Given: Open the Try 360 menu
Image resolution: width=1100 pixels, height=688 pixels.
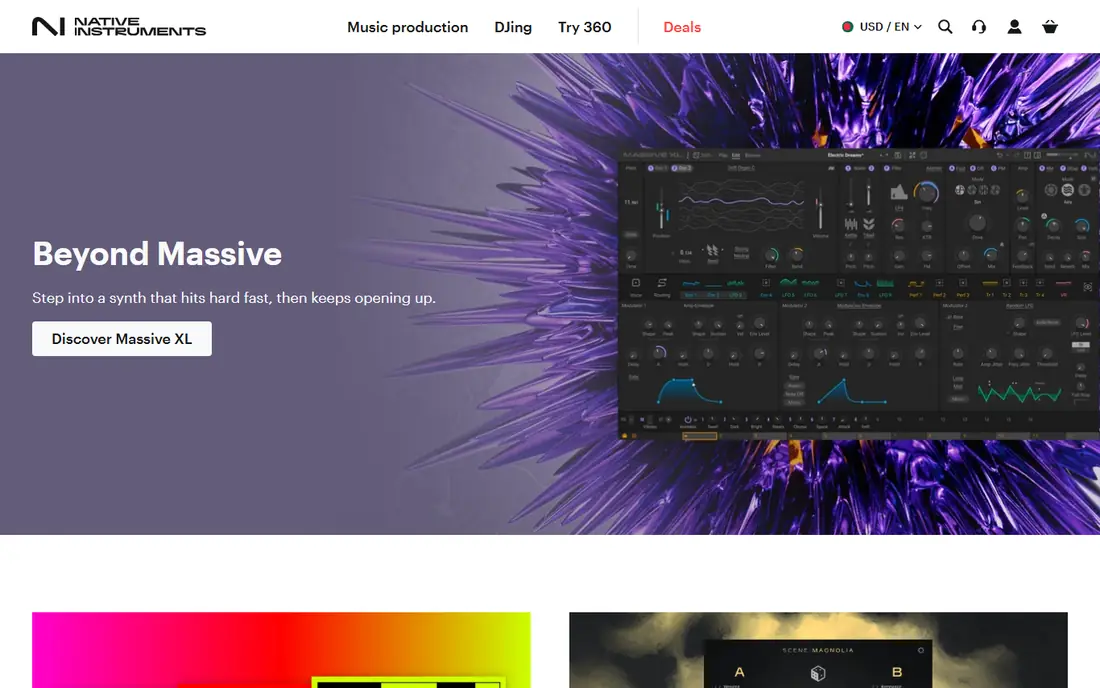Looking at the screenshot, I should [584, 27].
